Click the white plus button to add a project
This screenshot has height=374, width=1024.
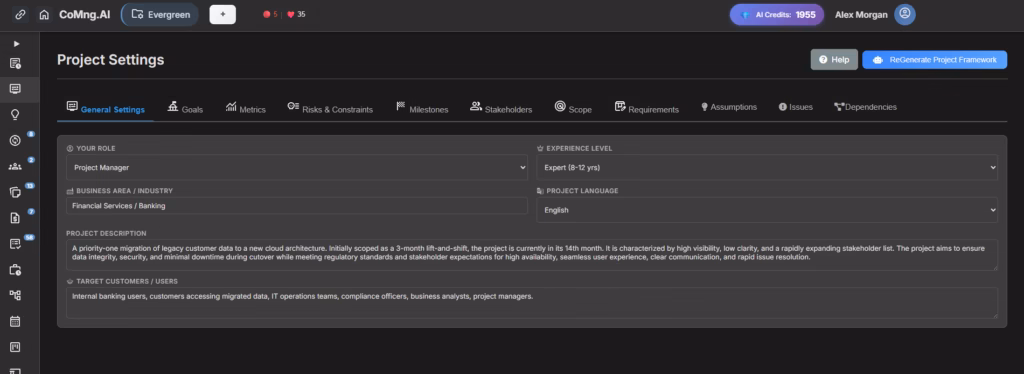click(x=223, y=14)
